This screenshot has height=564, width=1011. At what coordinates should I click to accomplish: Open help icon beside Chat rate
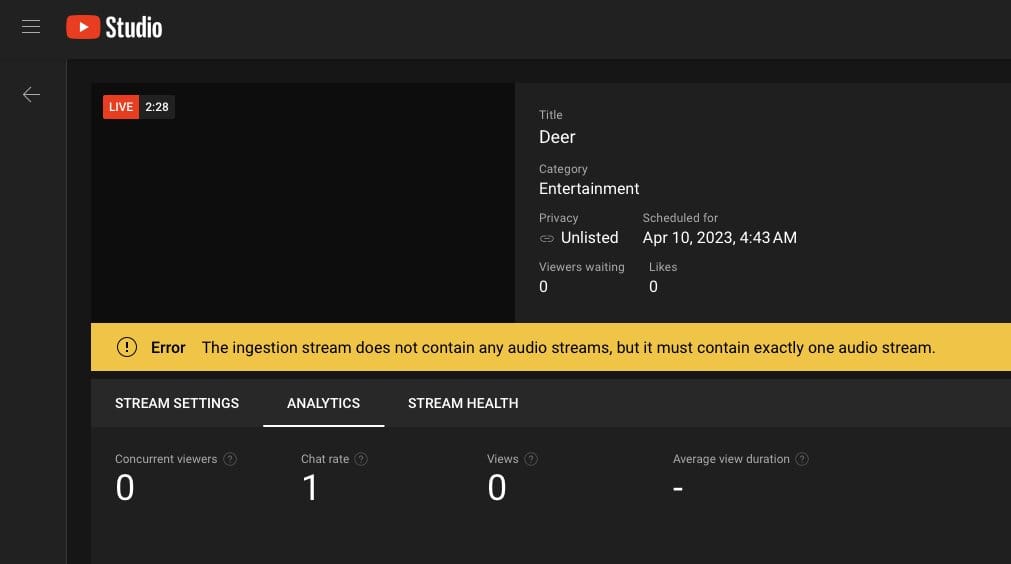tap(361, 459)
